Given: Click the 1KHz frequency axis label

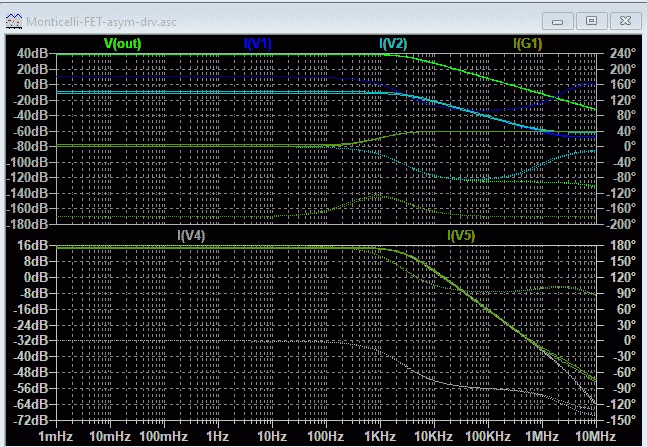Looking at the screenshot, I should tap(380, 436).
